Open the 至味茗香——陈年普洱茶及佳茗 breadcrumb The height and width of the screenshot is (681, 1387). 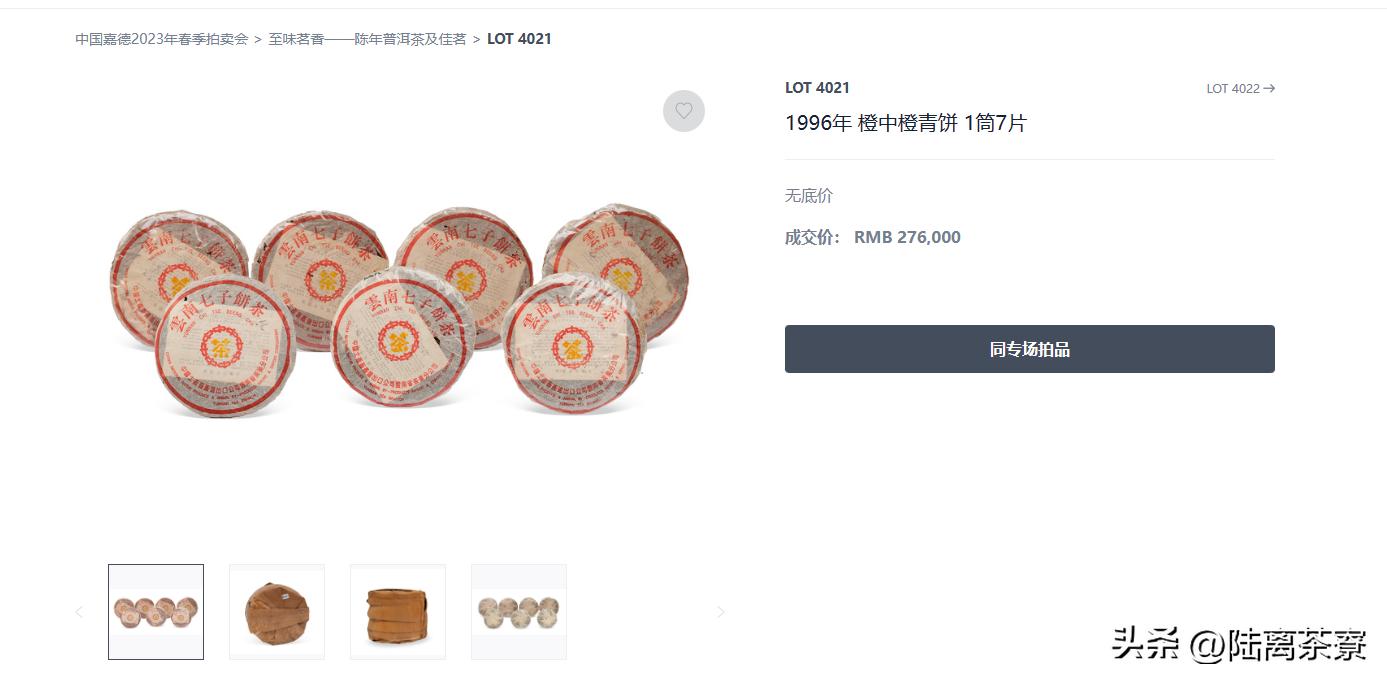(x=367, y=39)
